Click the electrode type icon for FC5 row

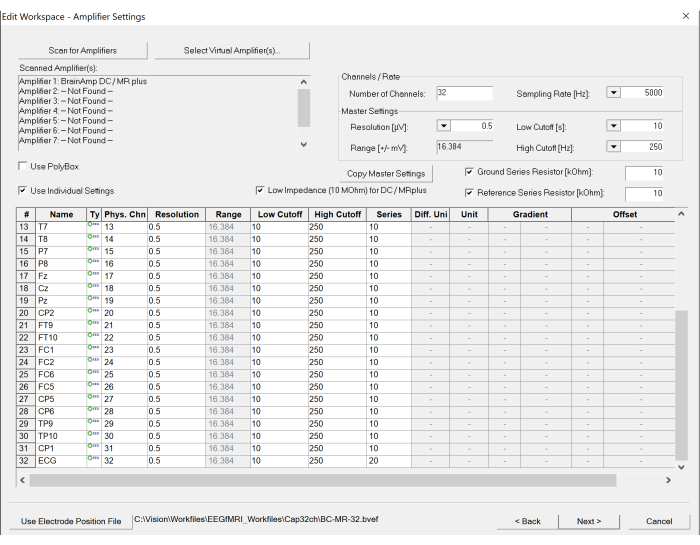click(x=93, y=384)
